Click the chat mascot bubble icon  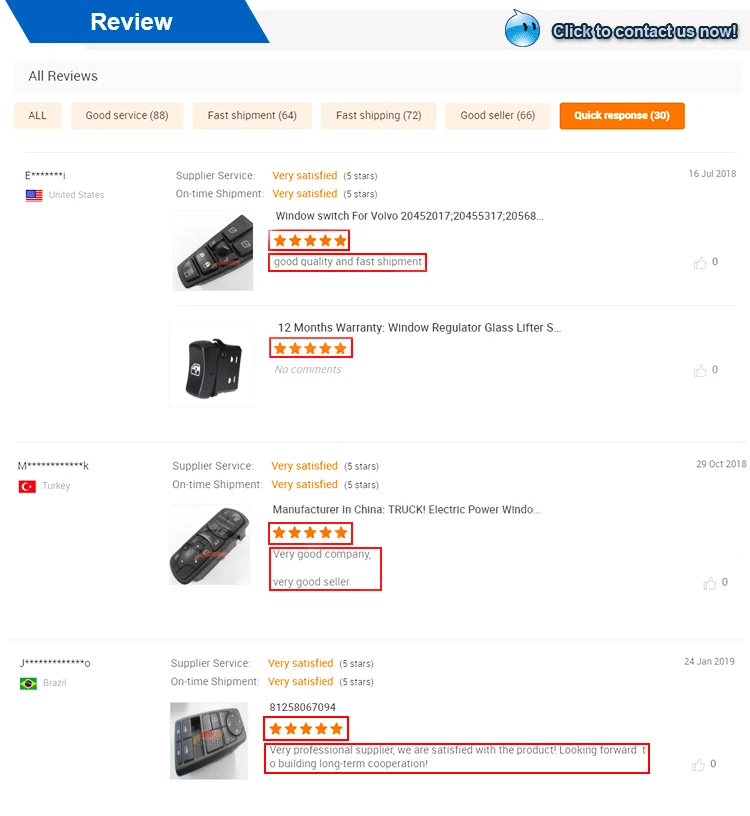[x=524, y=29]
